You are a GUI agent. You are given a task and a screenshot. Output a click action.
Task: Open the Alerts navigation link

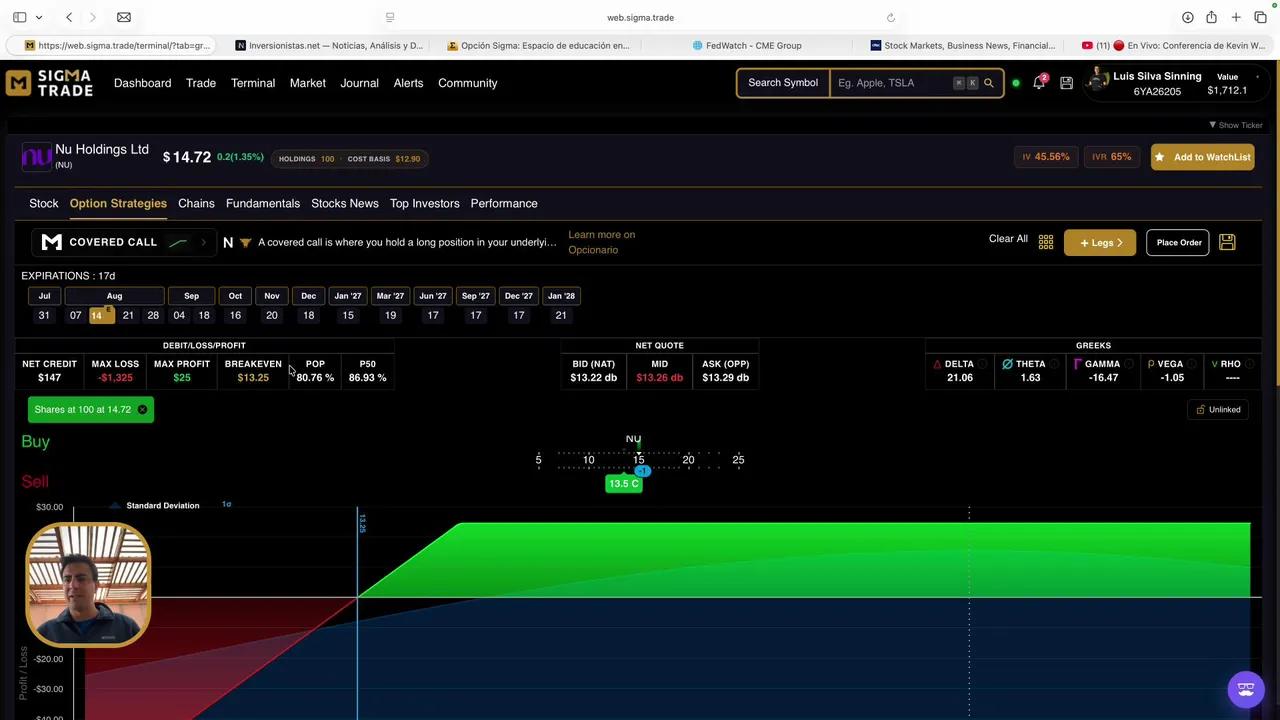point(408,83)
